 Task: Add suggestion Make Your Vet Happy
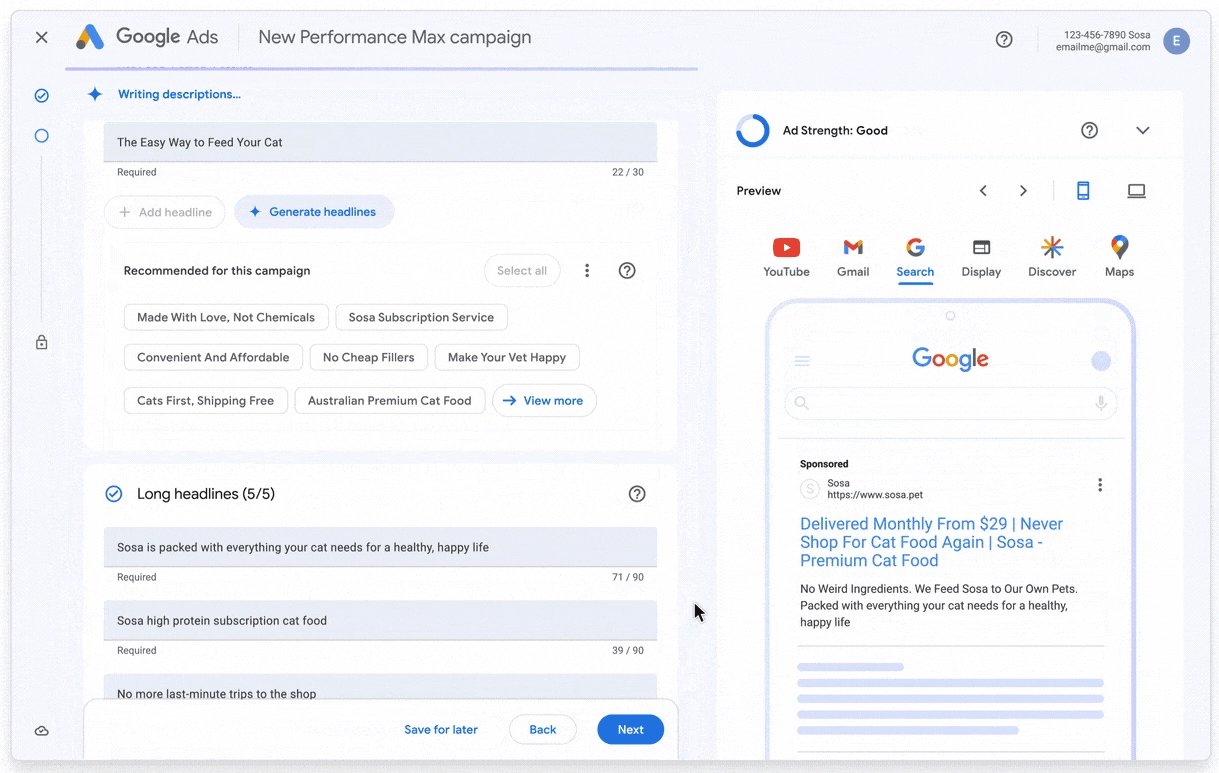click(507, 357)
